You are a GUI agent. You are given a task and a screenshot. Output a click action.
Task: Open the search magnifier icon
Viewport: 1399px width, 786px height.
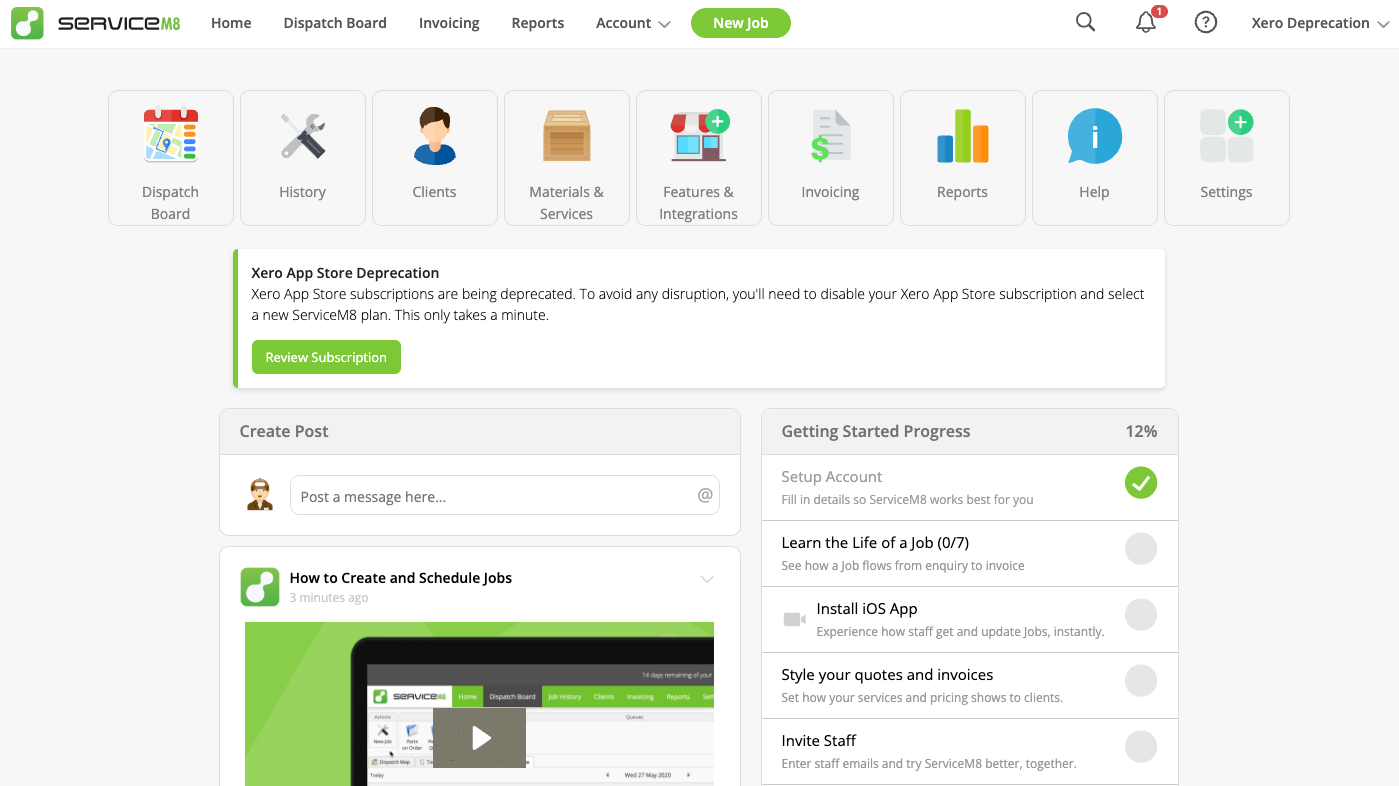(x=1085, y=22)
